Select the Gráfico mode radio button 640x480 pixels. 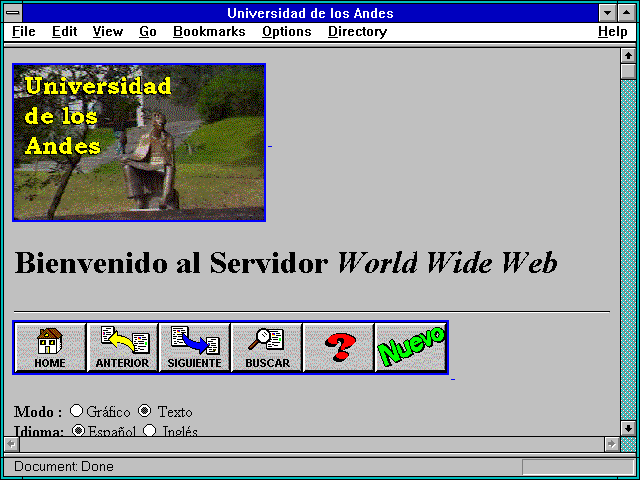[76, 411]
